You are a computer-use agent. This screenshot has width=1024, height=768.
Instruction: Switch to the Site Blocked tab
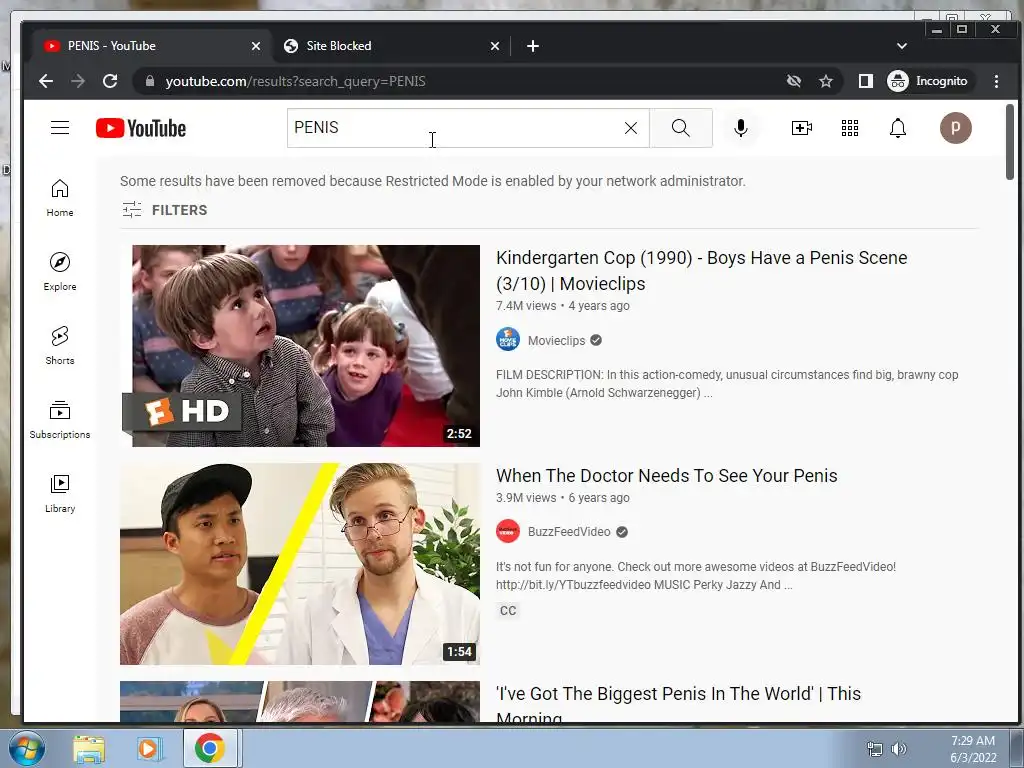click(x=389, y=46)
